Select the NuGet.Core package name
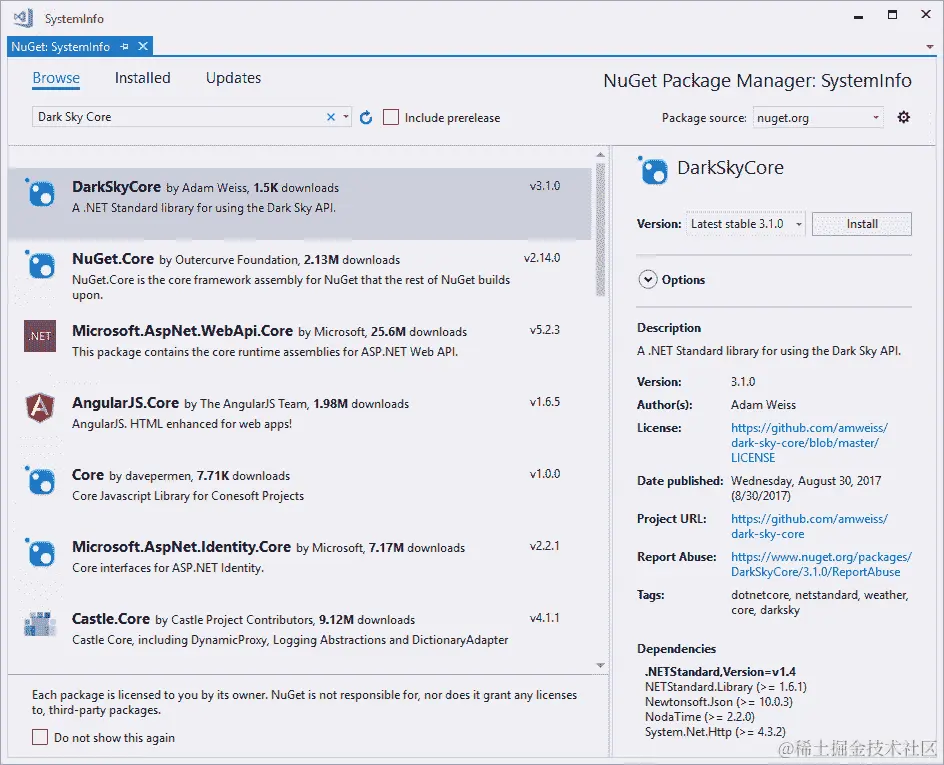 (113, 259)
